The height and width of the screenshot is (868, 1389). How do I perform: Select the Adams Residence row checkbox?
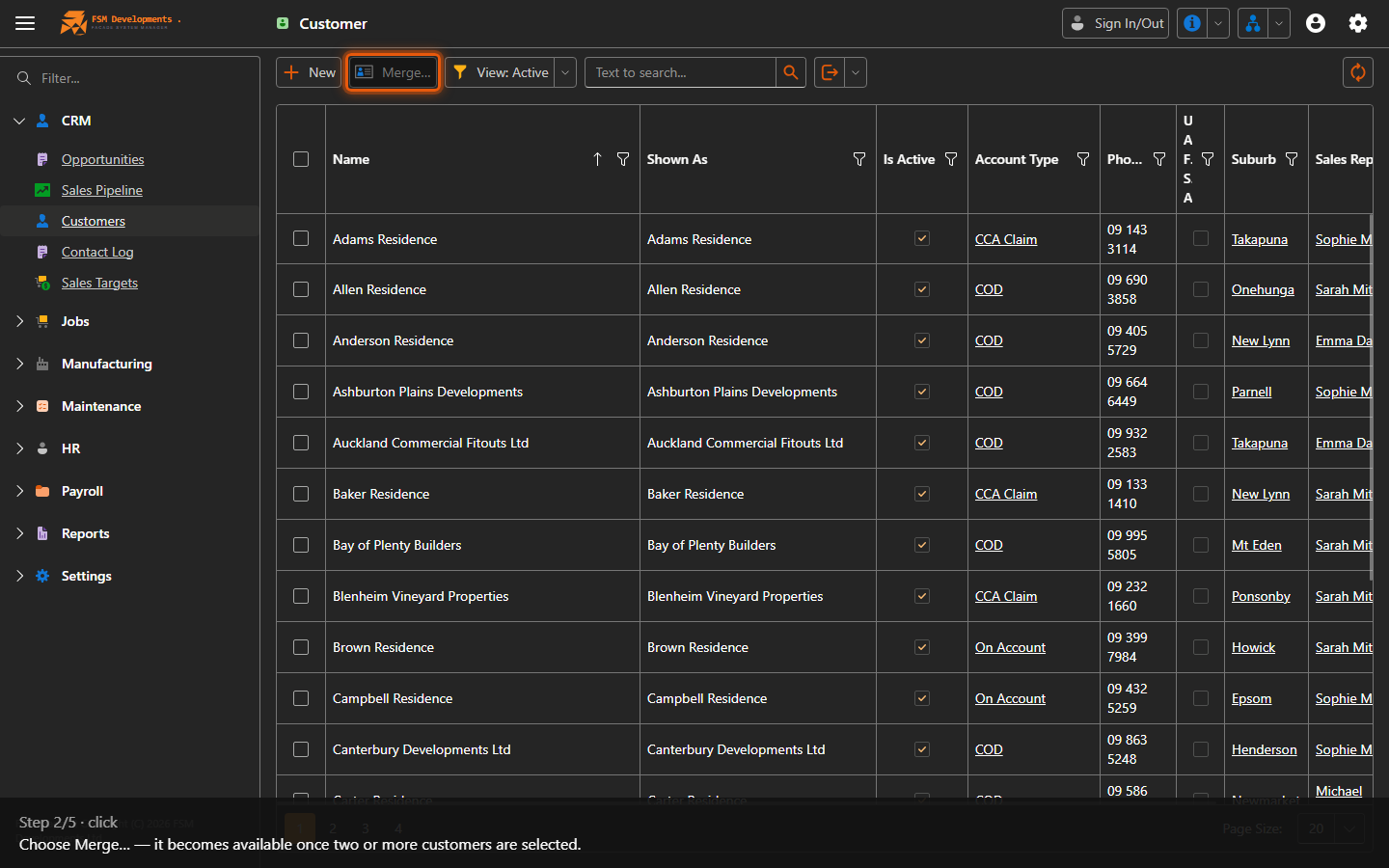coord(301,238)
